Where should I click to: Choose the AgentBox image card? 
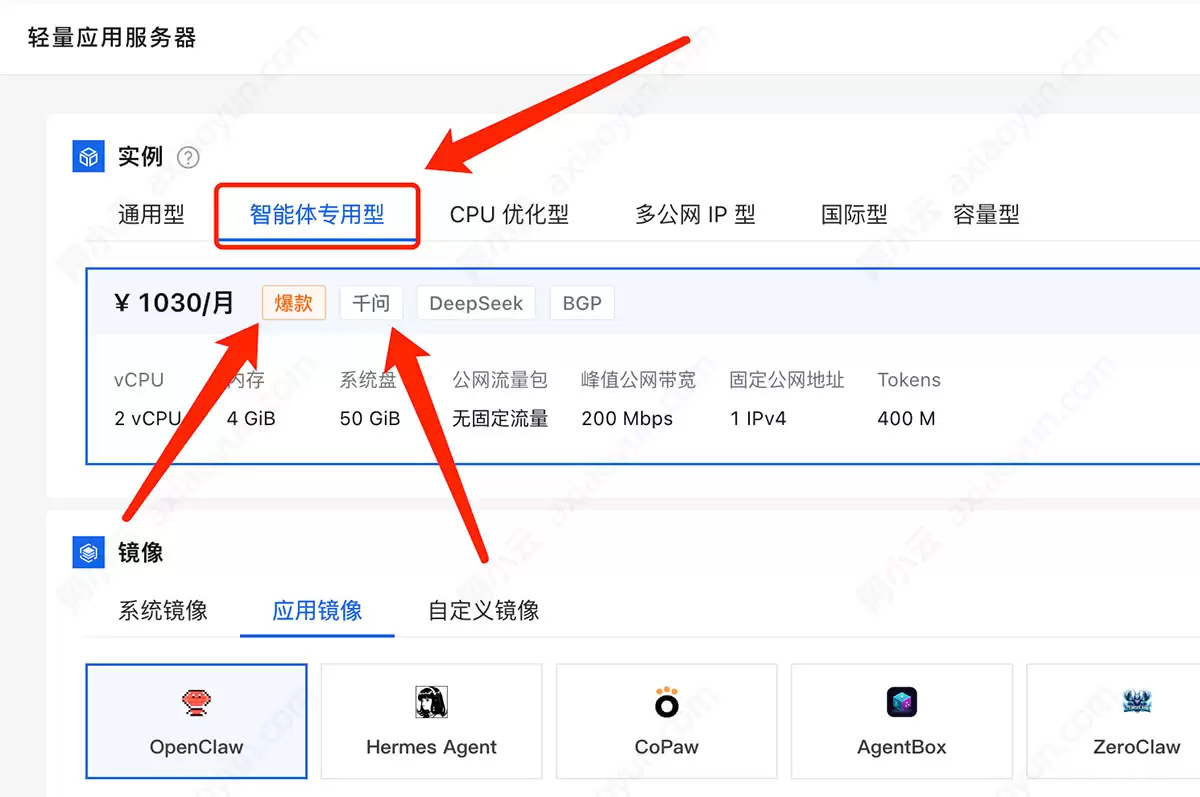902,721
